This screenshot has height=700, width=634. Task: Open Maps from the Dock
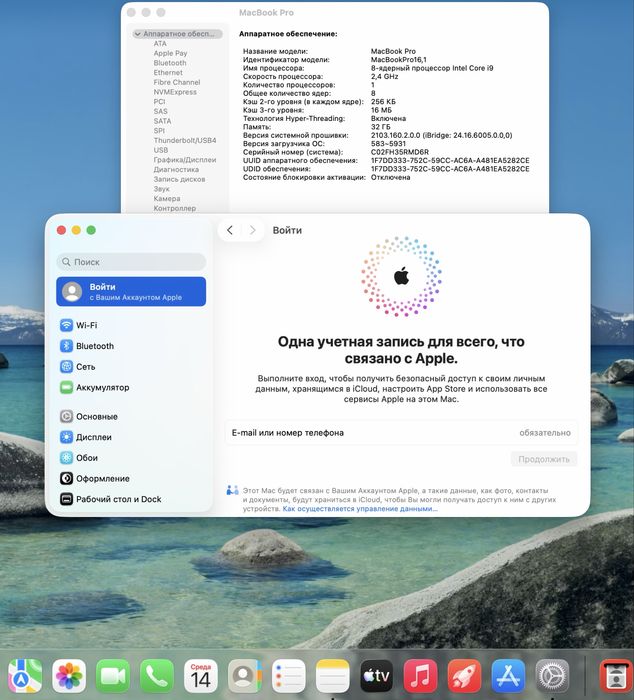tap(25, 676)
